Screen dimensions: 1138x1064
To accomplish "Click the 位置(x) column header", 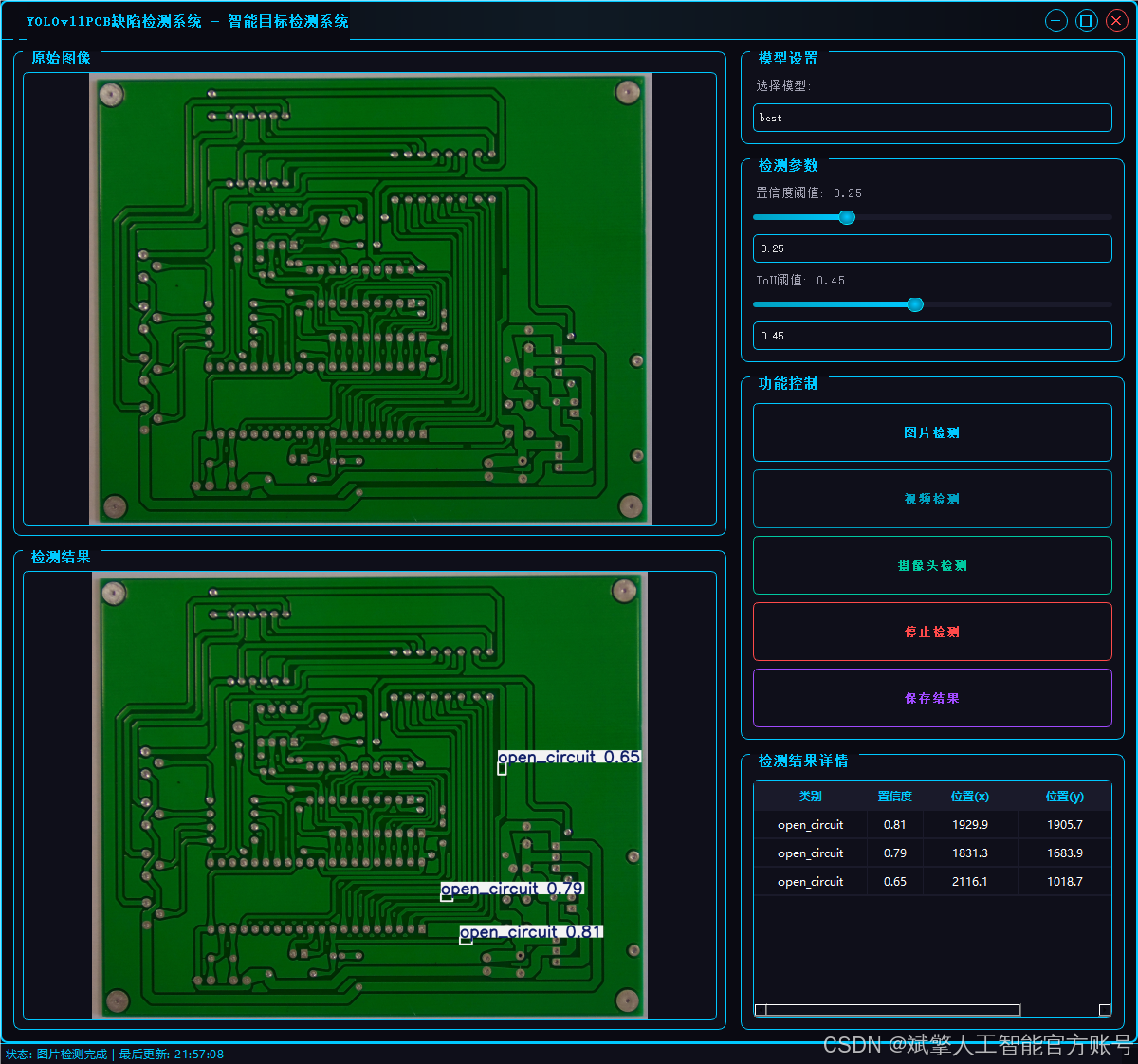I will (970, 797).
